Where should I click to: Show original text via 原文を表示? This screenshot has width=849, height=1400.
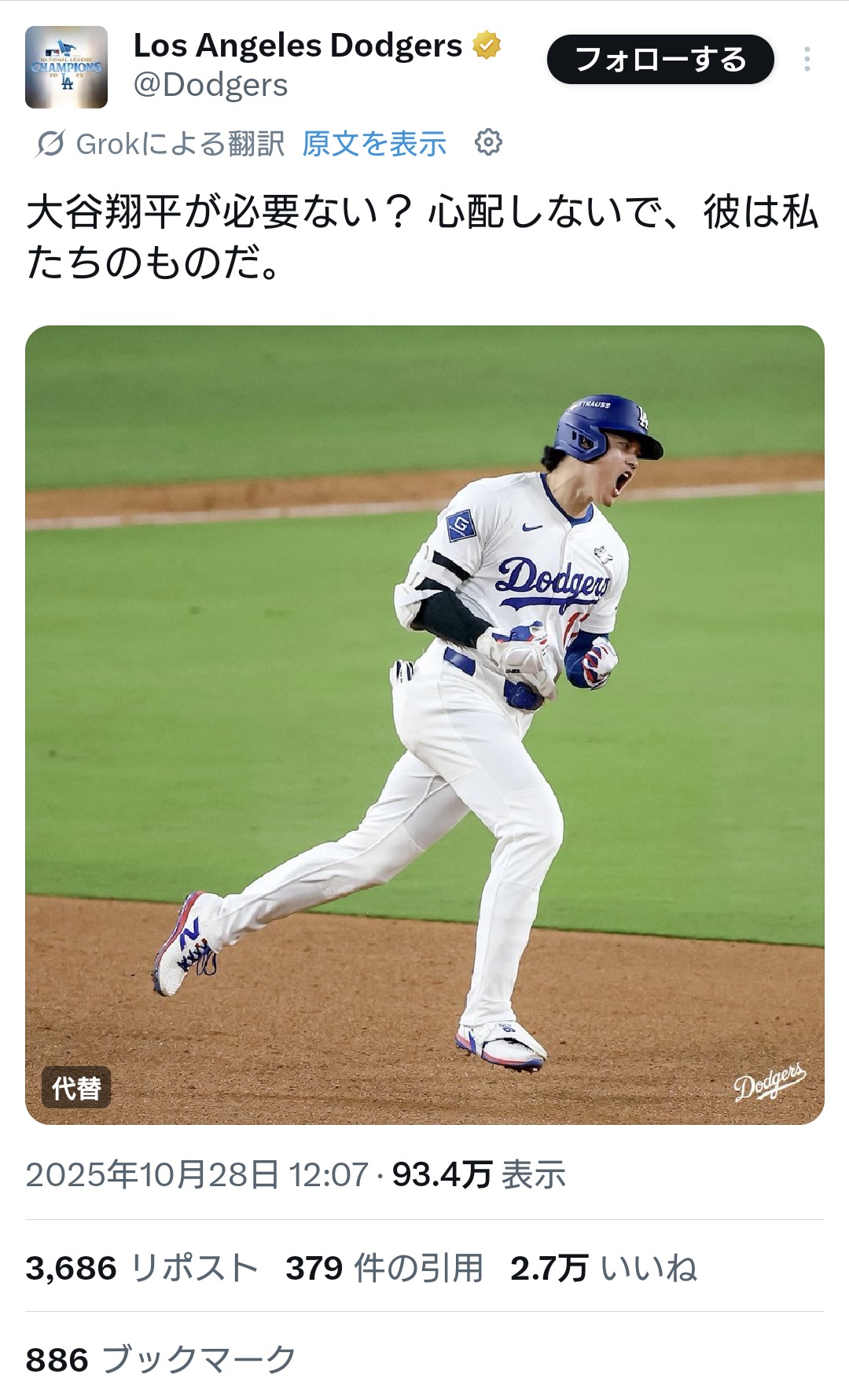point(374,144)
